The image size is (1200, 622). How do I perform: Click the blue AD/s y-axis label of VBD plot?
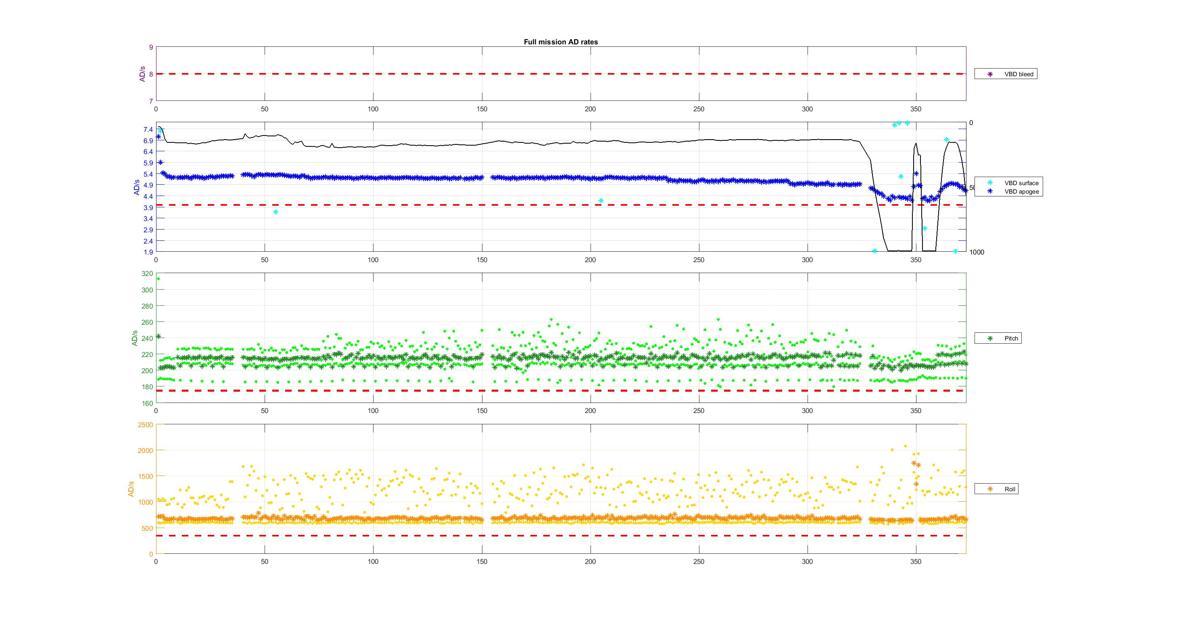click(x=136, y=188)
